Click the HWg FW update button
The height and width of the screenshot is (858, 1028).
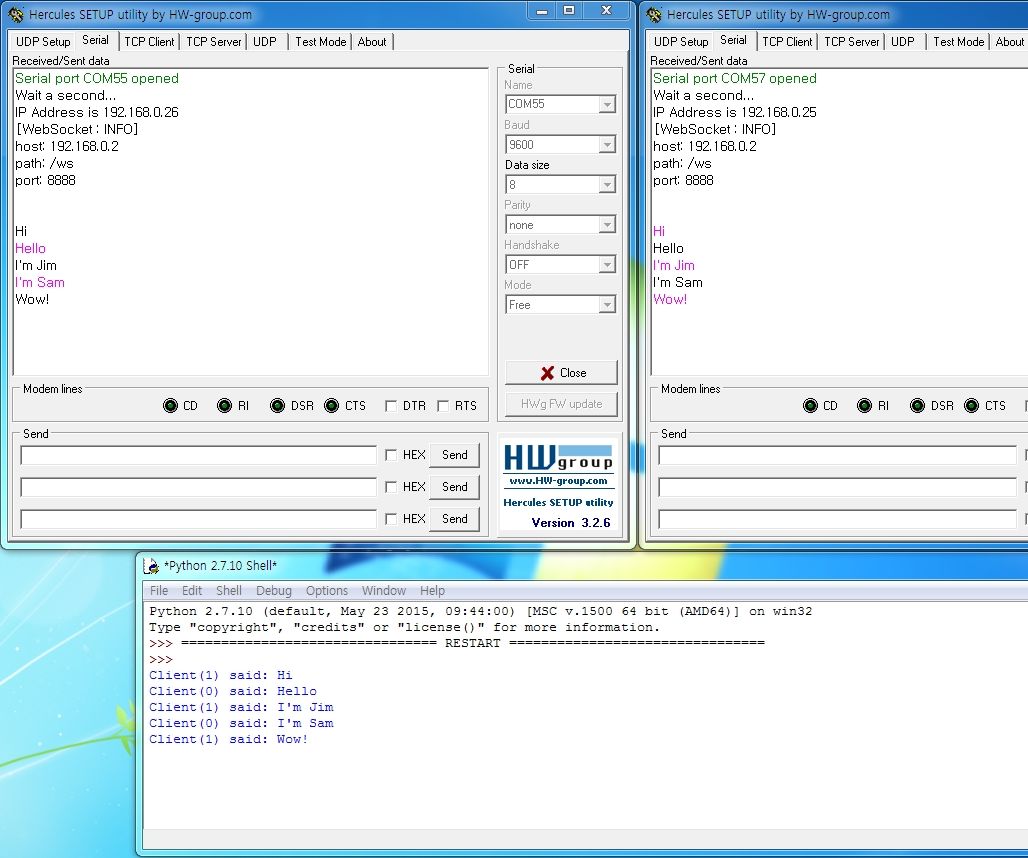pos(560,404)
